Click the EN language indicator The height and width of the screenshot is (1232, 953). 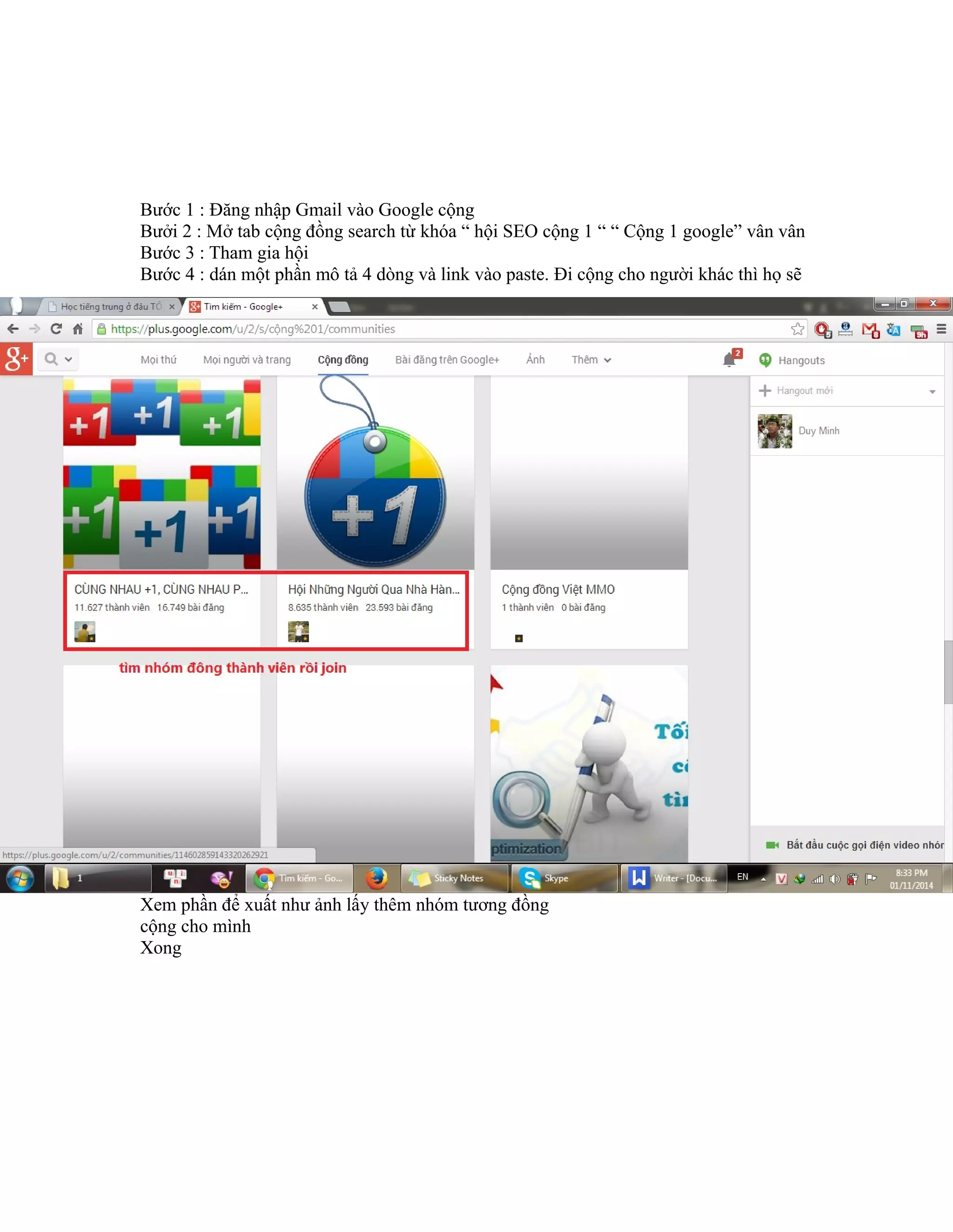pyautogui.click(x=742, y=876)
